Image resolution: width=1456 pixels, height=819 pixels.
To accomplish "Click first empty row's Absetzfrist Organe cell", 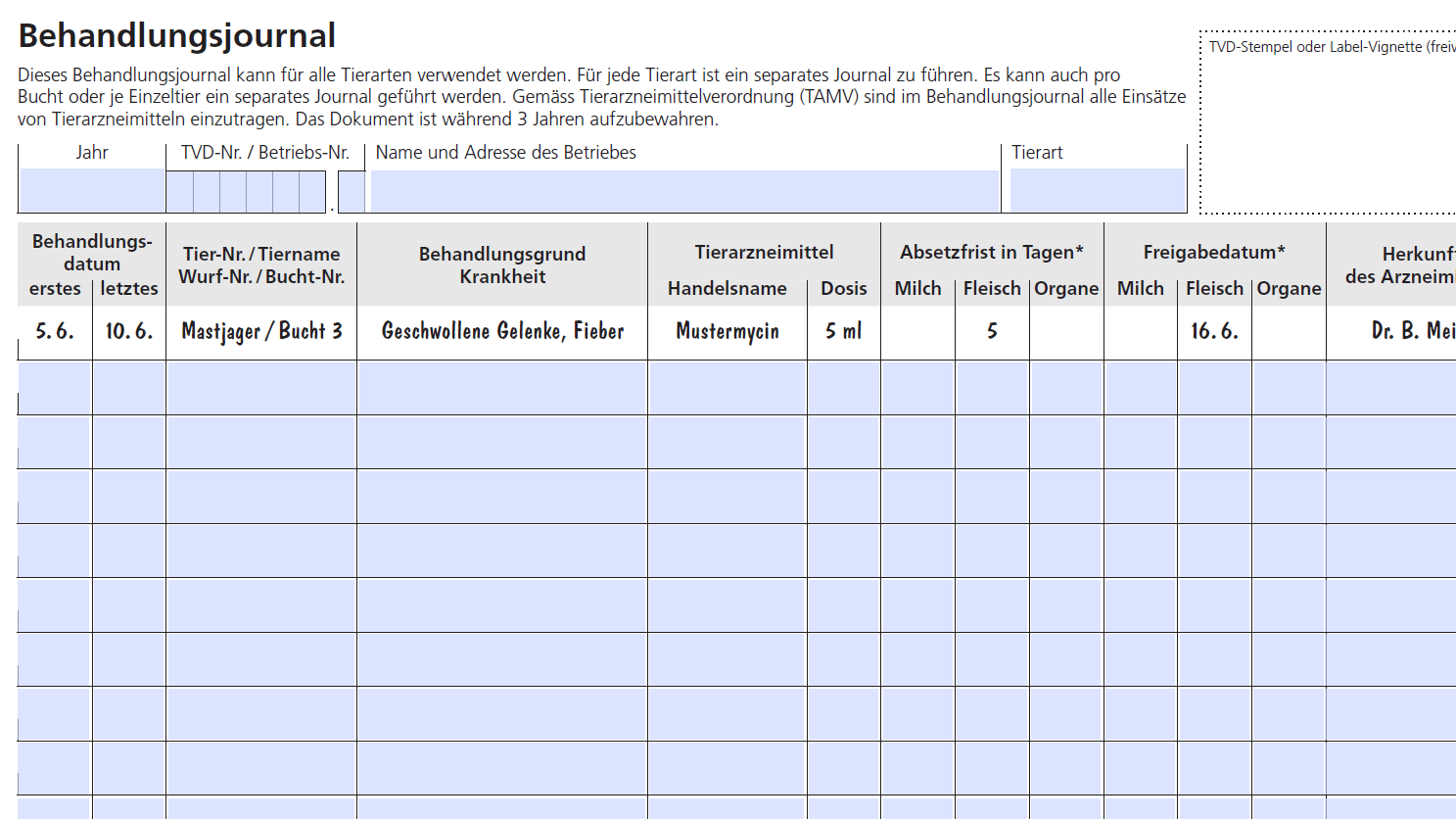I will click(1066, 388).
